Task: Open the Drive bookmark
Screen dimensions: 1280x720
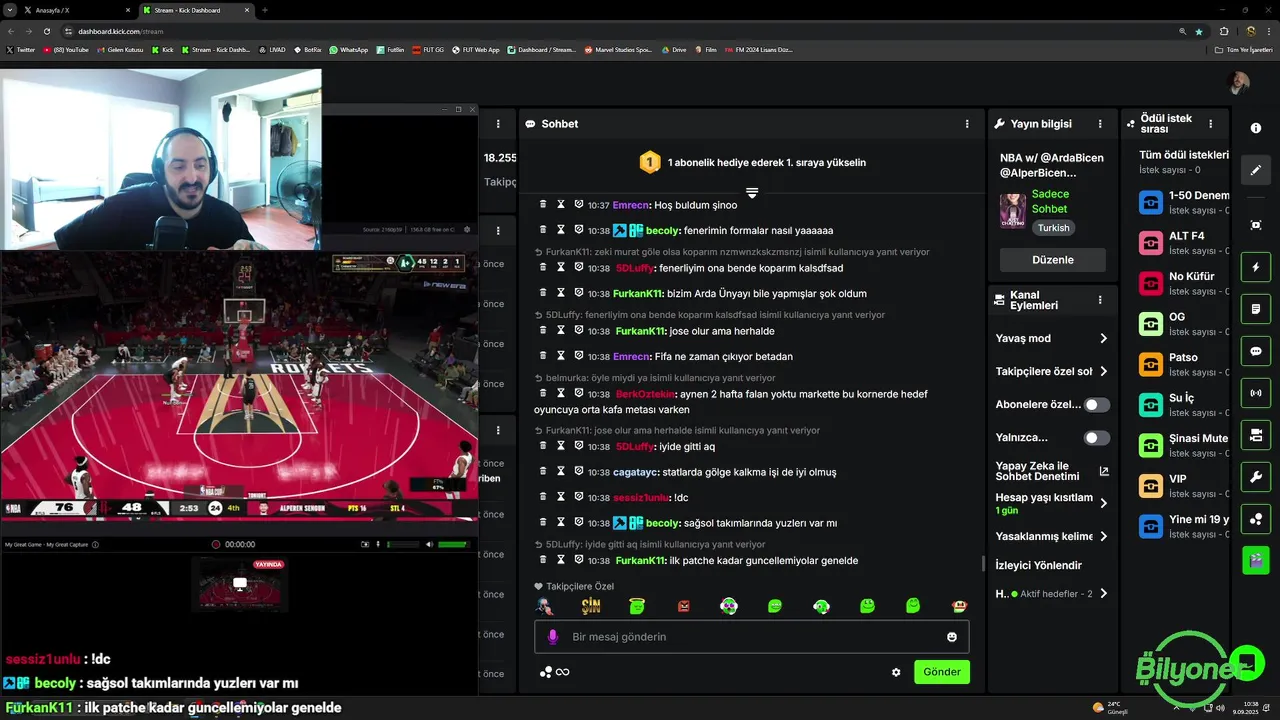Action: pyautogui.click(x=674, y=49)
